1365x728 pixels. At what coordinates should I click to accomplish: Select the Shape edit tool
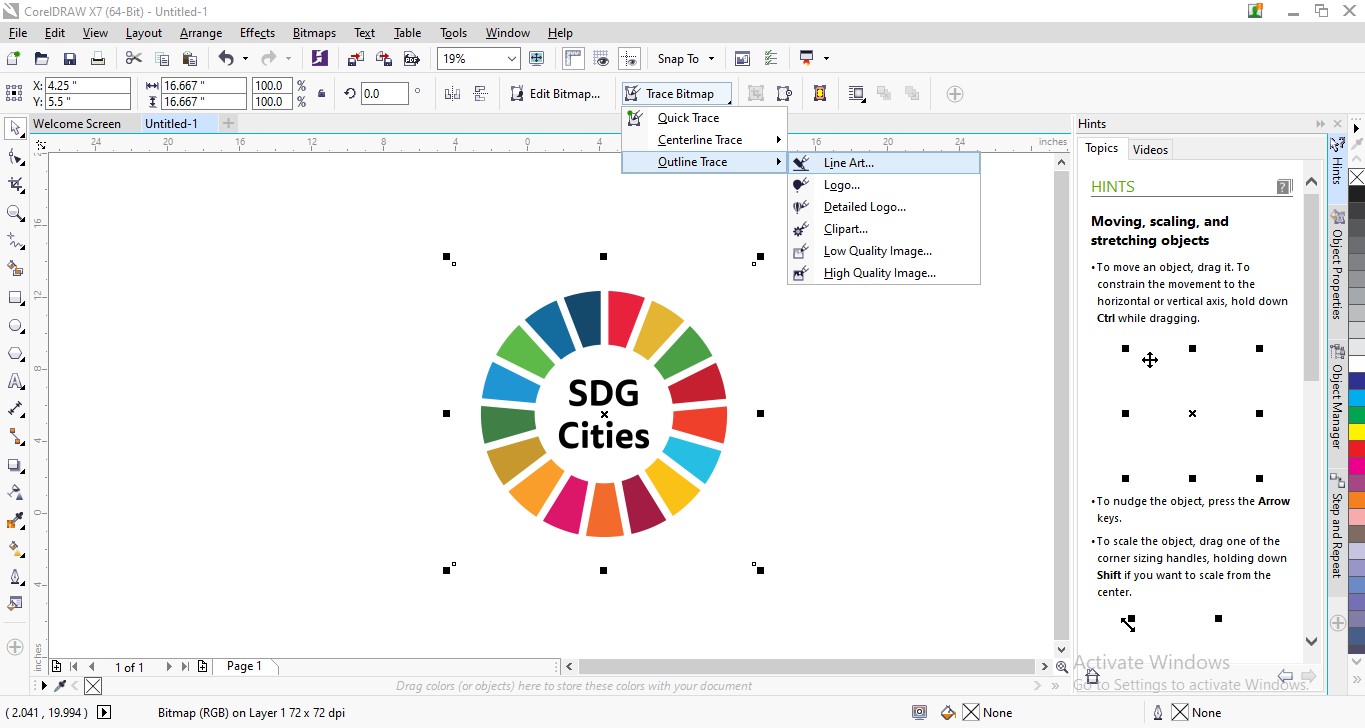click(15, 157)
